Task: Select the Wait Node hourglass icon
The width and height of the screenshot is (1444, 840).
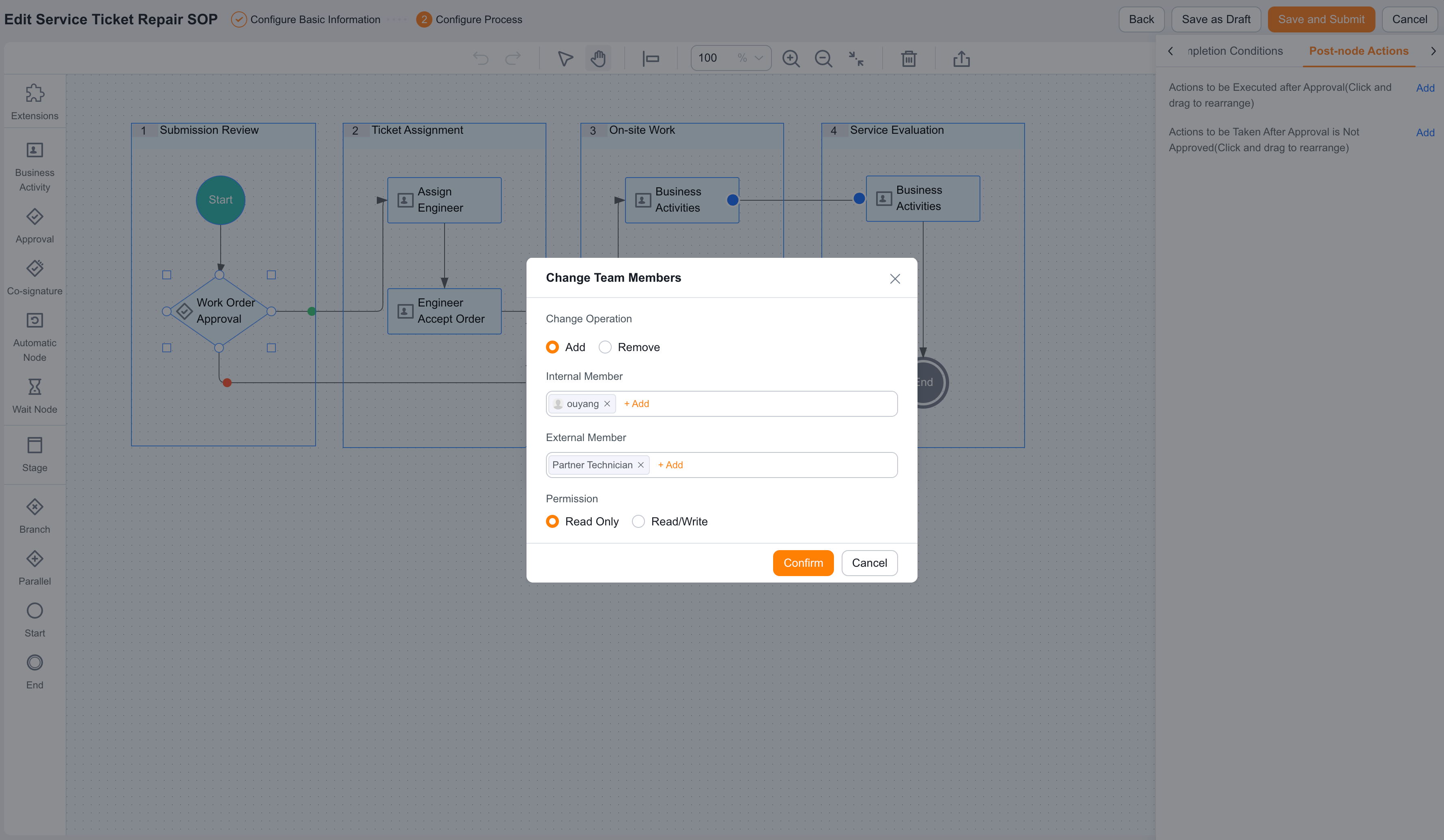Action: coord(34,386)
